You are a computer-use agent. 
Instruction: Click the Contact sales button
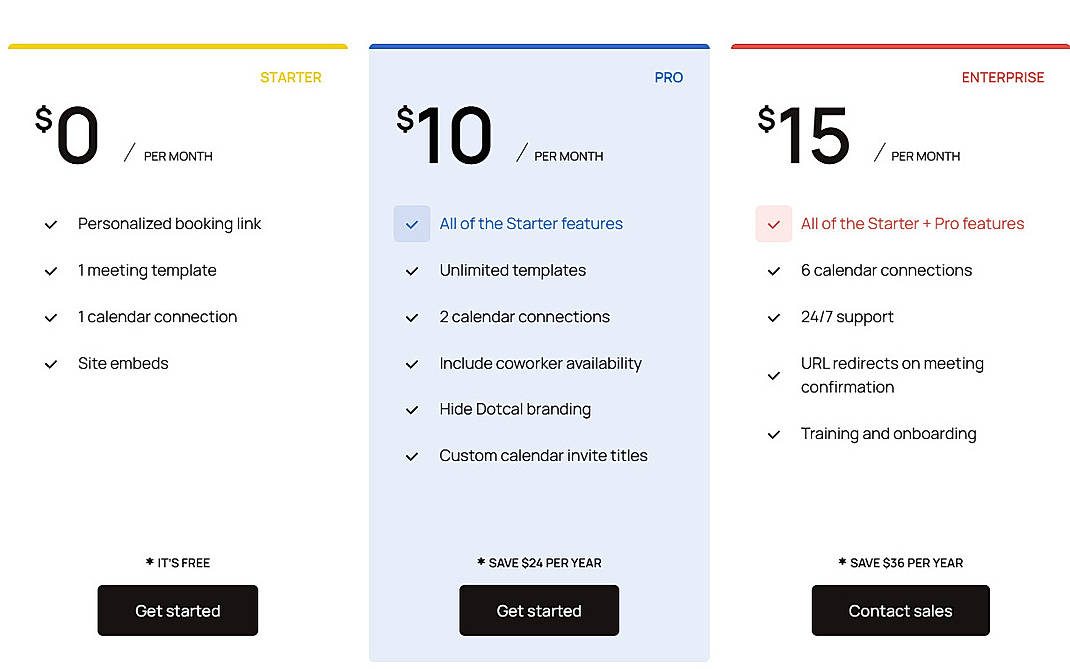[899, 610]
